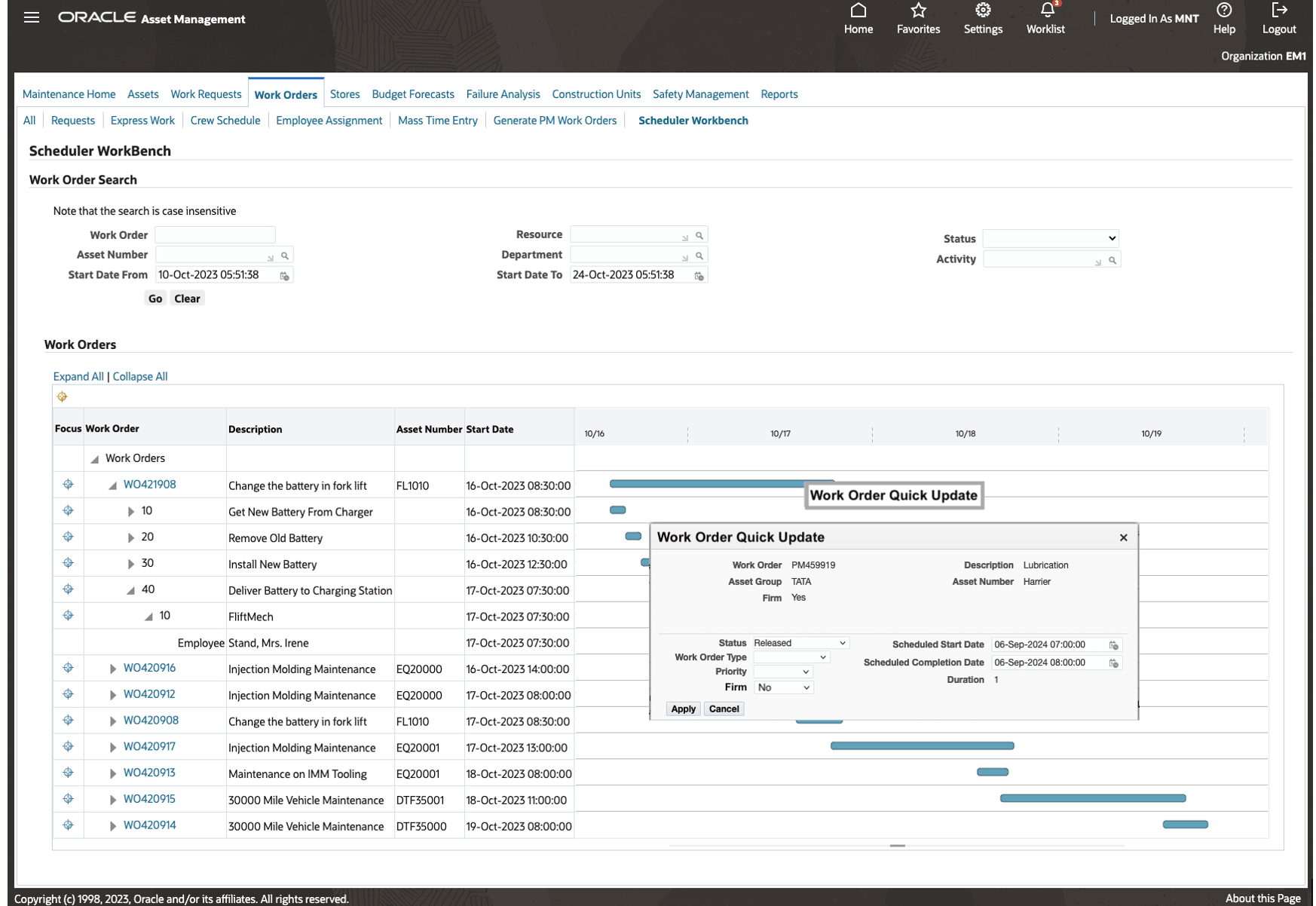This screenshot has height=906, width=1316.
Task: Switch to the Stores tab
Action: [x=344, y=93]
